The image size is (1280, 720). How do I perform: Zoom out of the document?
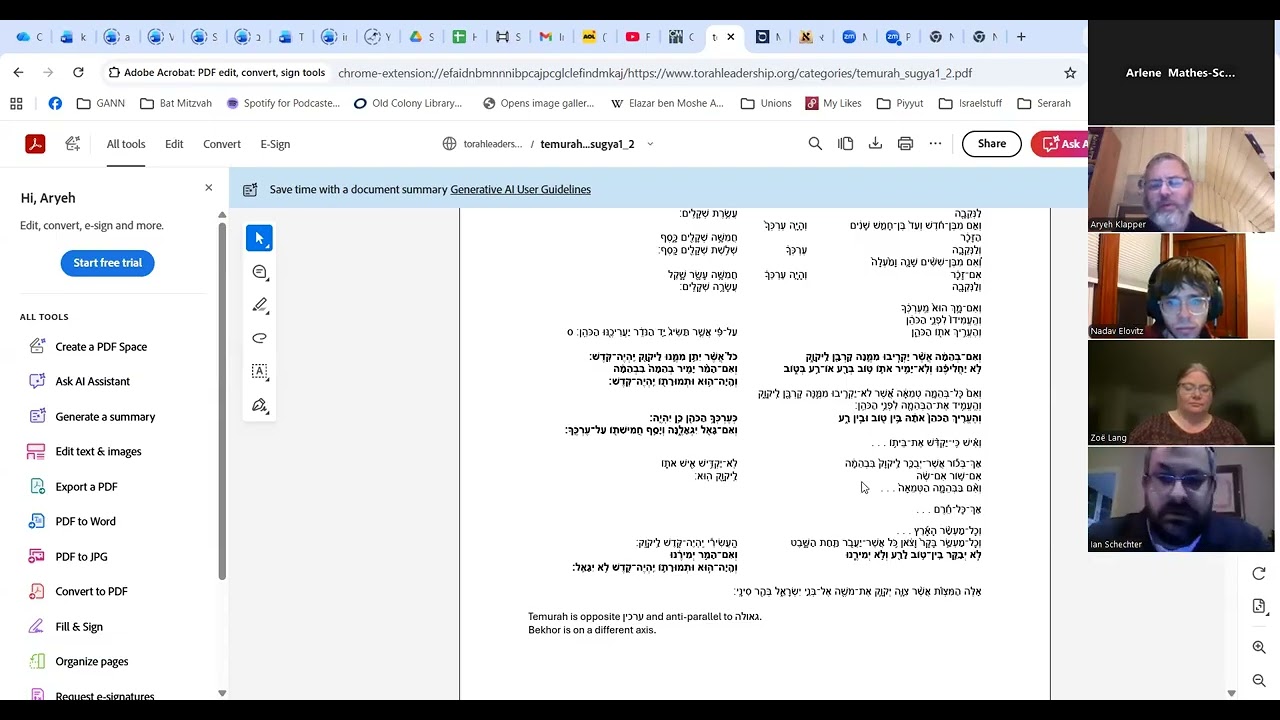pos(1259,681)
